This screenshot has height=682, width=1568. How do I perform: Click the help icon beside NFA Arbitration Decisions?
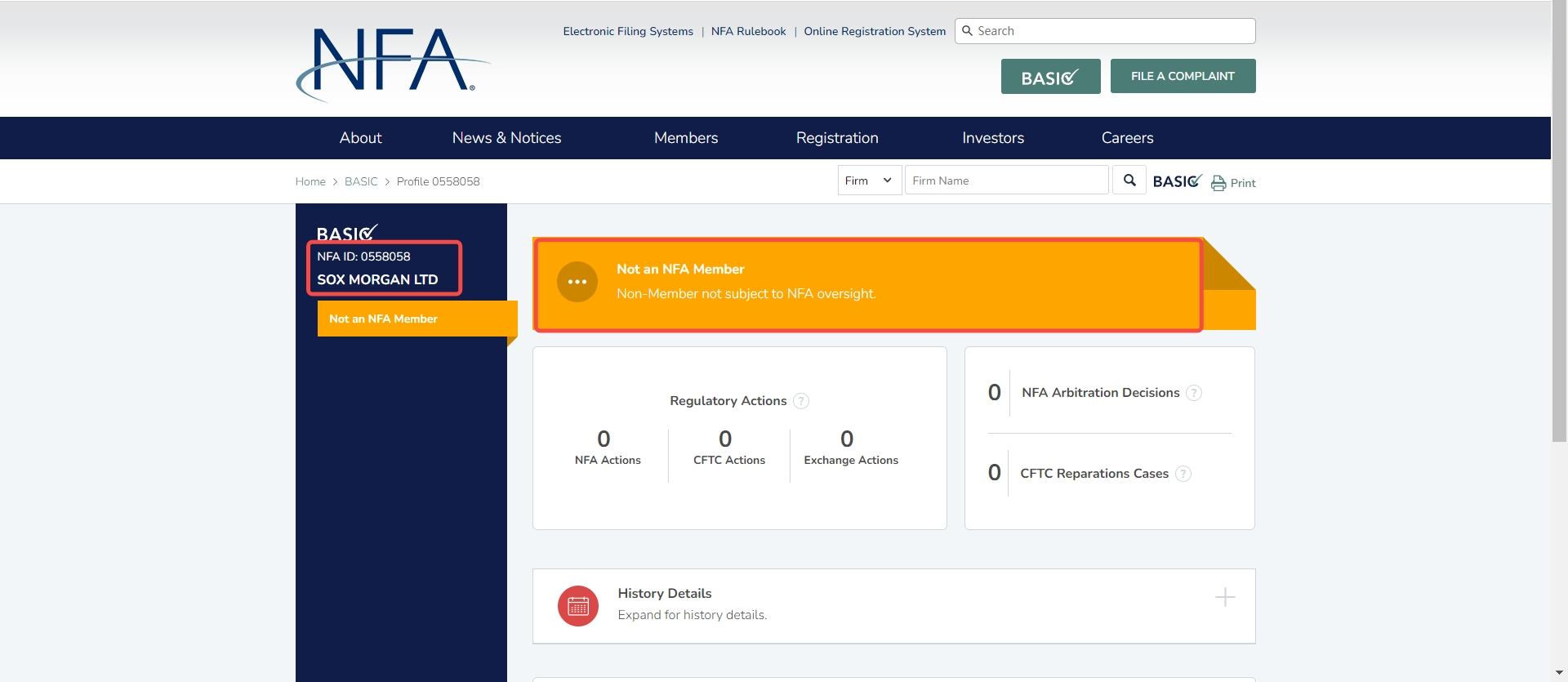click(x=1193, y=393)
